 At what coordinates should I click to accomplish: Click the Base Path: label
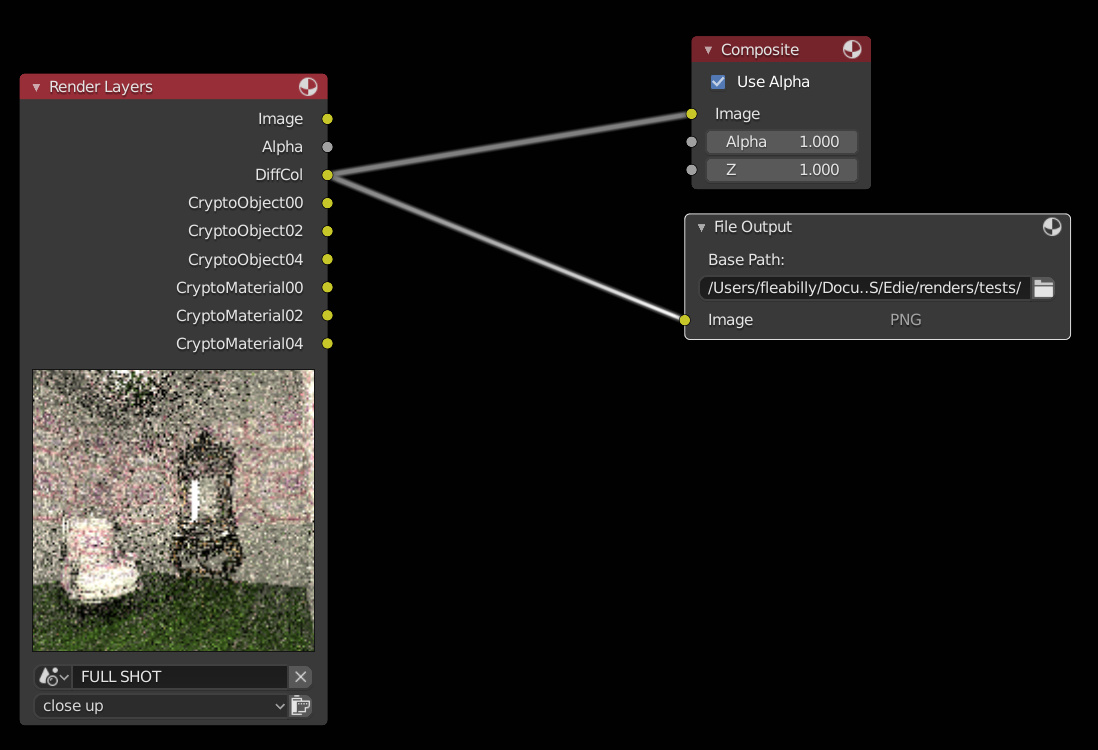pos(746,260)
